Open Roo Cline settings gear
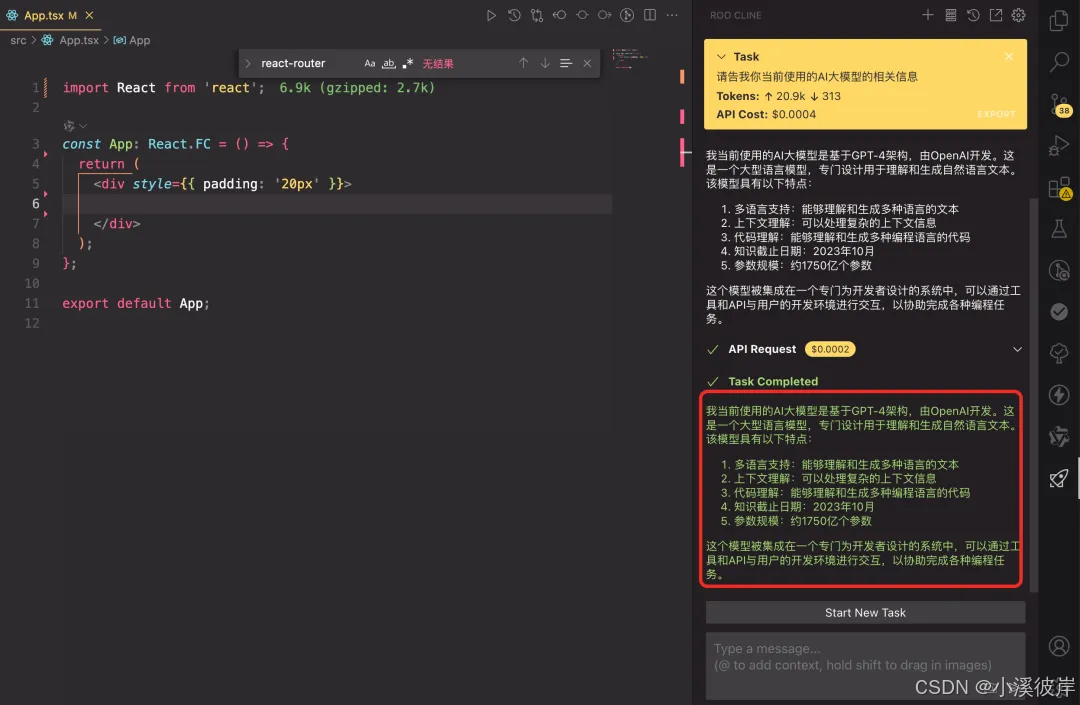This screenshot has height=705, width=1080. tap(1019, 15)
